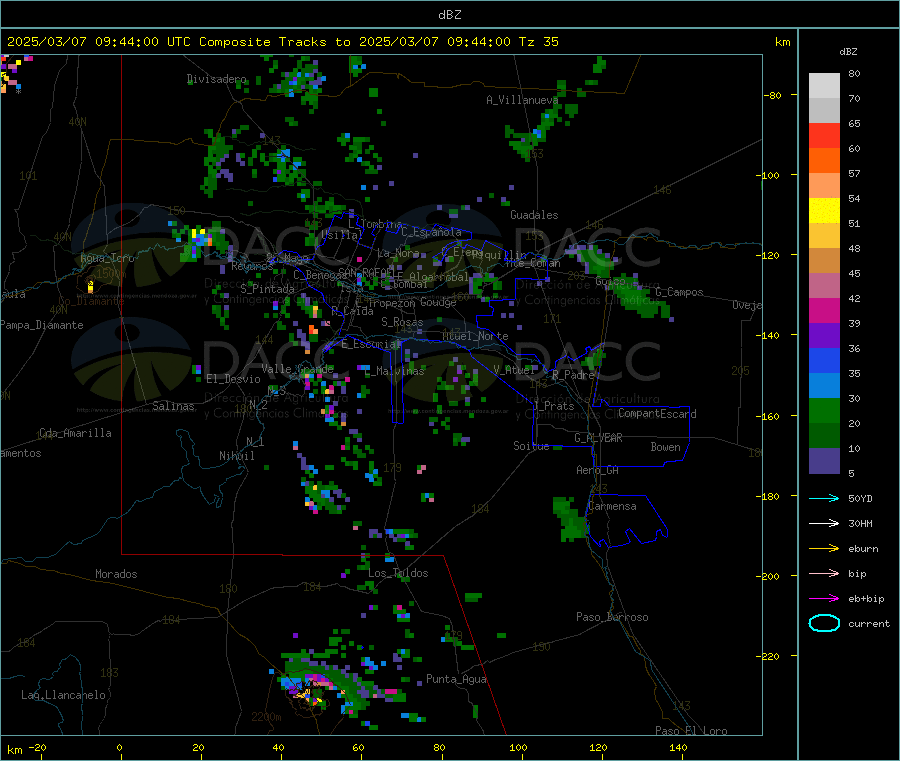Click the bottom axis '-20' tick label

37,747
